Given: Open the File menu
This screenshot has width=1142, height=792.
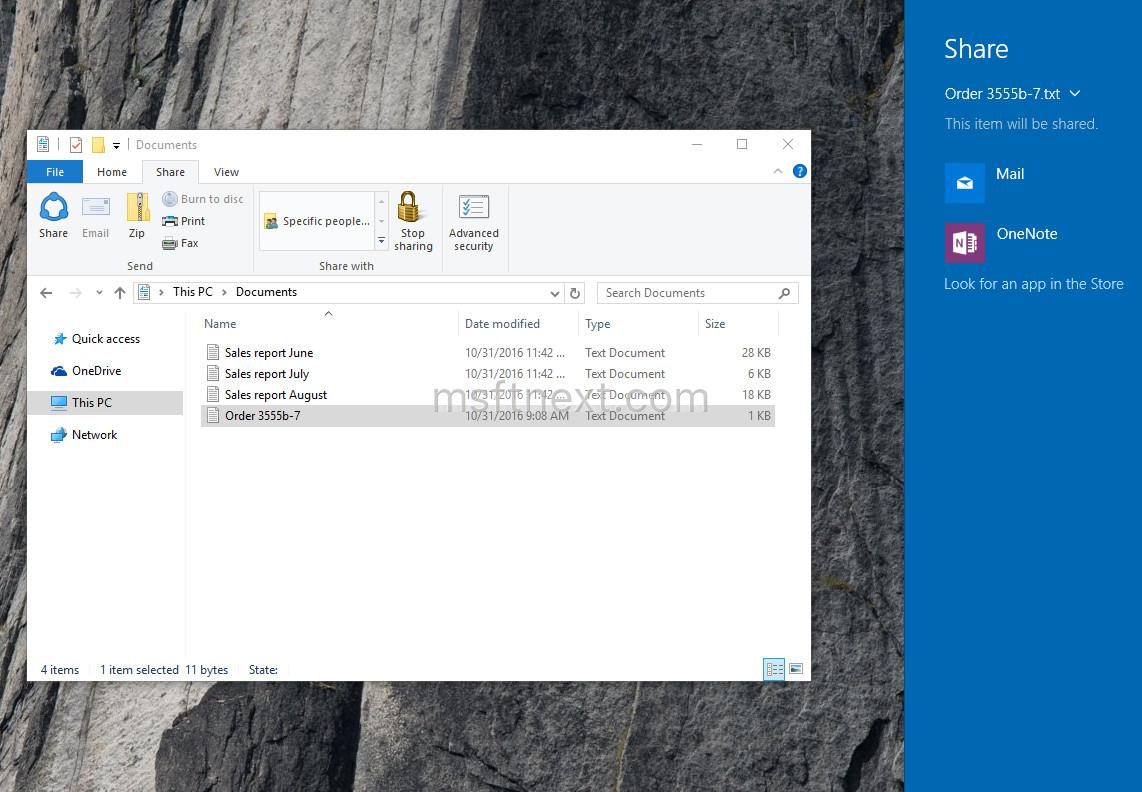Looking at the screenshot, I should [54, 171].
